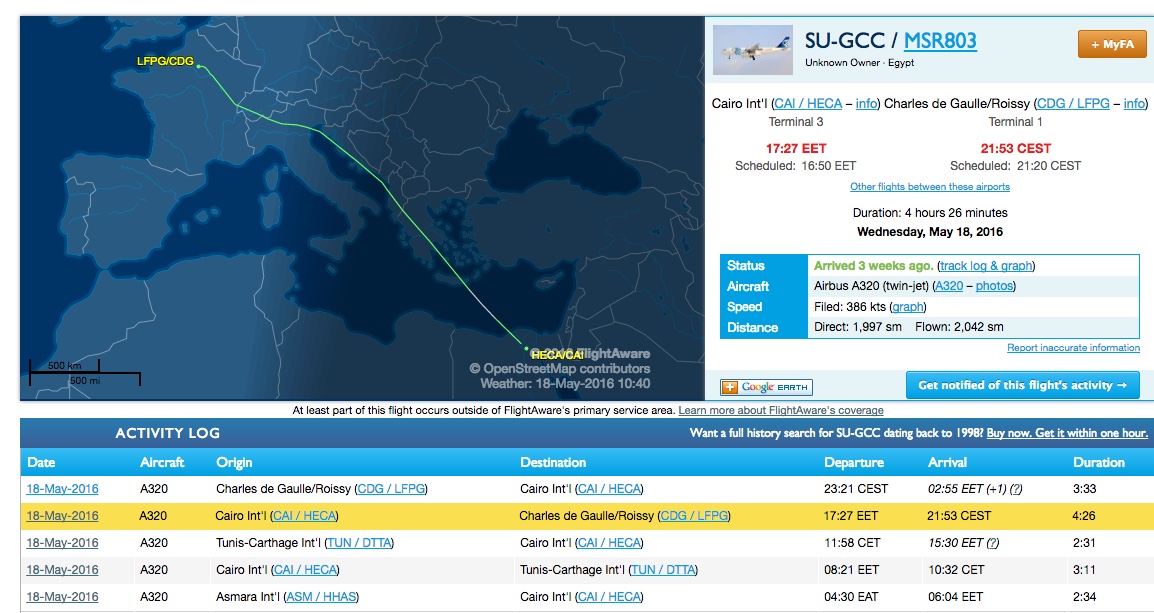Click Other flights between these airports
This screenshot has width=1154, height=613.
point(929,187)
